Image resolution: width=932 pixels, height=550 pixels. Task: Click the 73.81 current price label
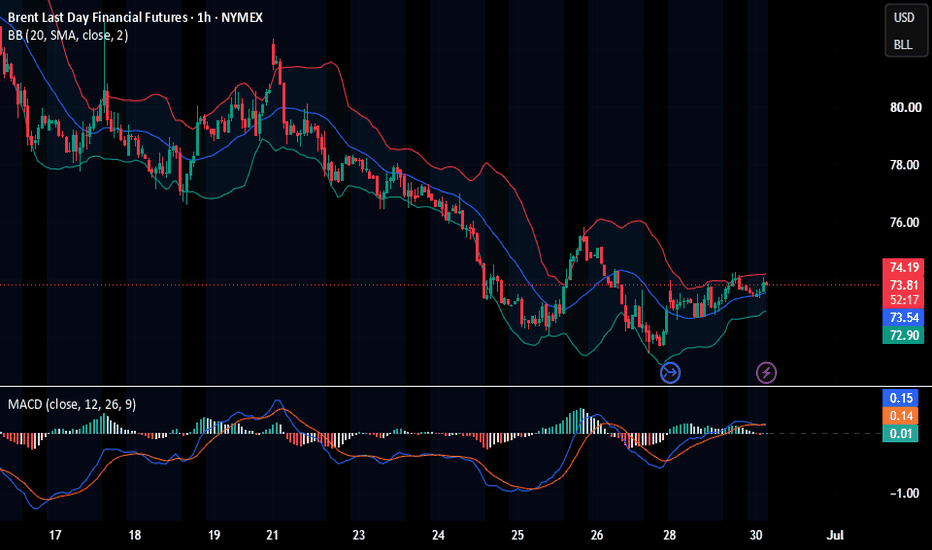[903, 285]
